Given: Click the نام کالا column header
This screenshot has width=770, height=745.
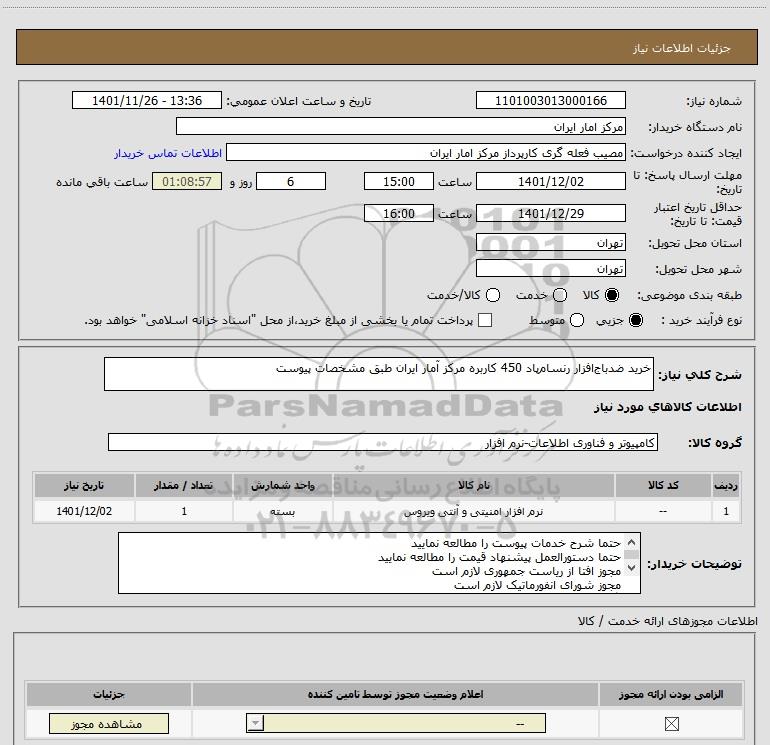Looking at the screenshot, I should tap(474, 485).
